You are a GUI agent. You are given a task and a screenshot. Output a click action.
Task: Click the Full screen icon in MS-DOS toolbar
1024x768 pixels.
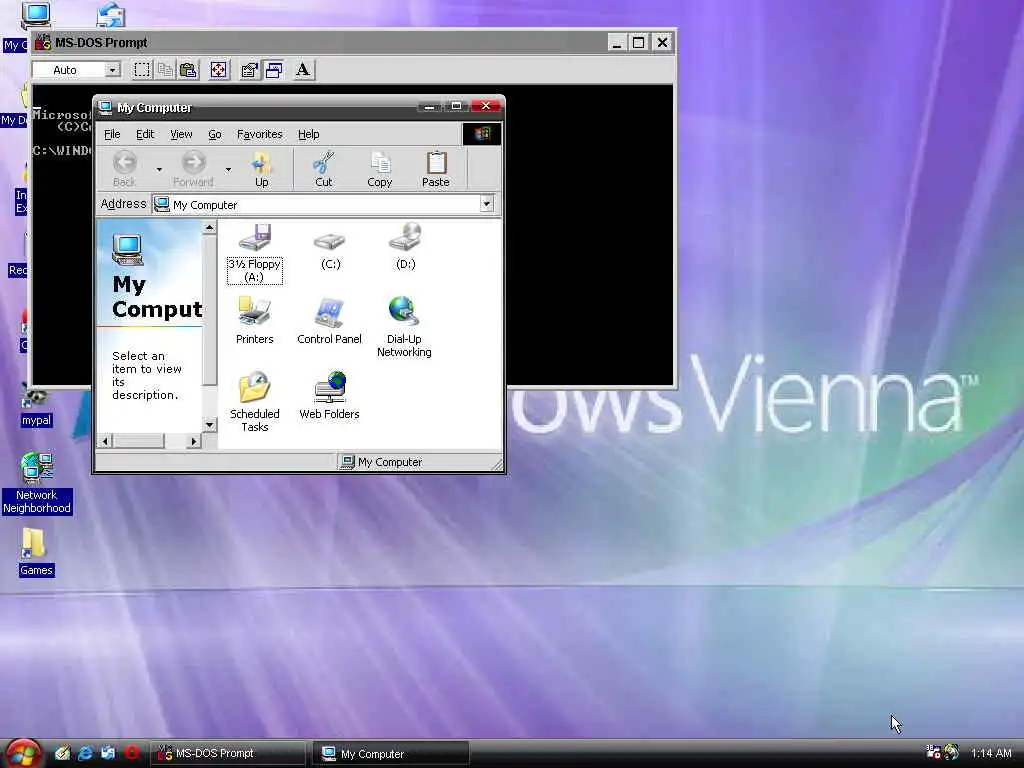coord(219,70)
